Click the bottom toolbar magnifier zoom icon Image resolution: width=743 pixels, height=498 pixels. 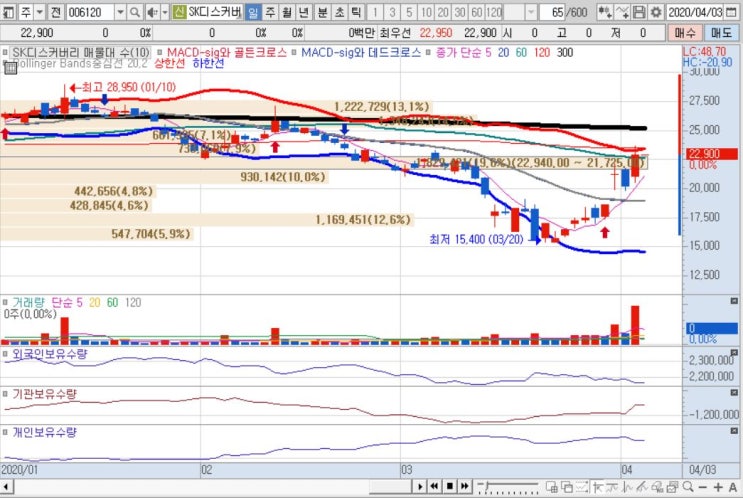[x=689, y=486]
